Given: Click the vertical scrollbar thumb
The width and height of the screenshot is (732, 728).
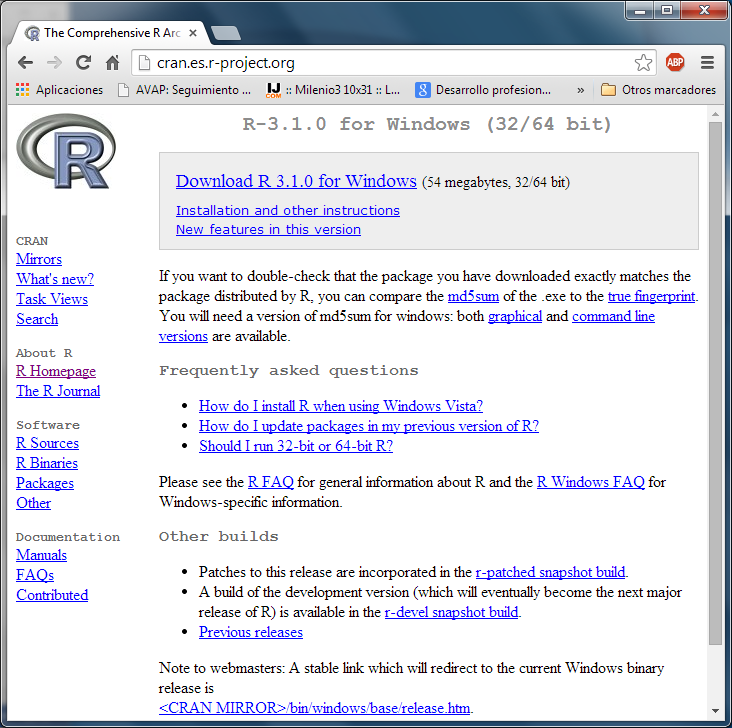Looking at the screenshot, I should pos(715,383).
